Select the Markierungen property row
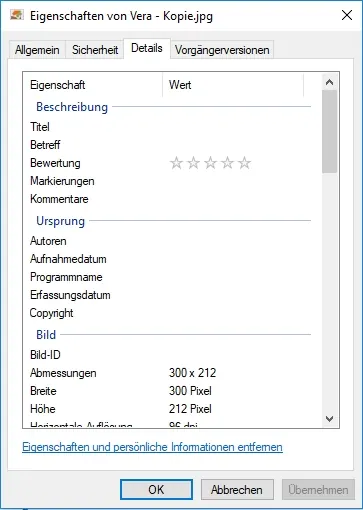This screenshot has width=363, height=510. [x=170, y=181]
